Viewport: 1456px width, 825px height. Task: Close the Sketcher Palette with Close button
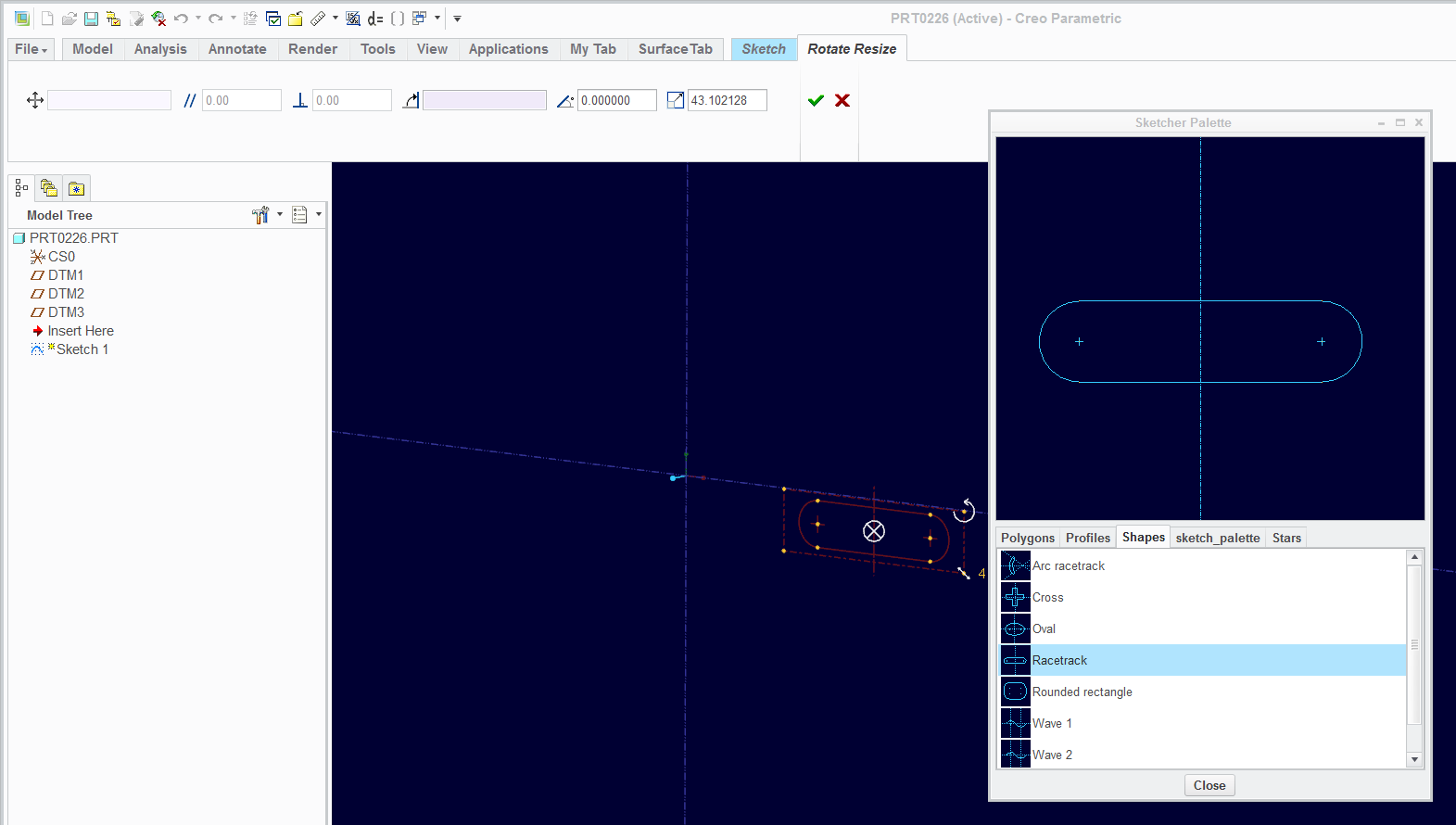(x=1209, y=785)
